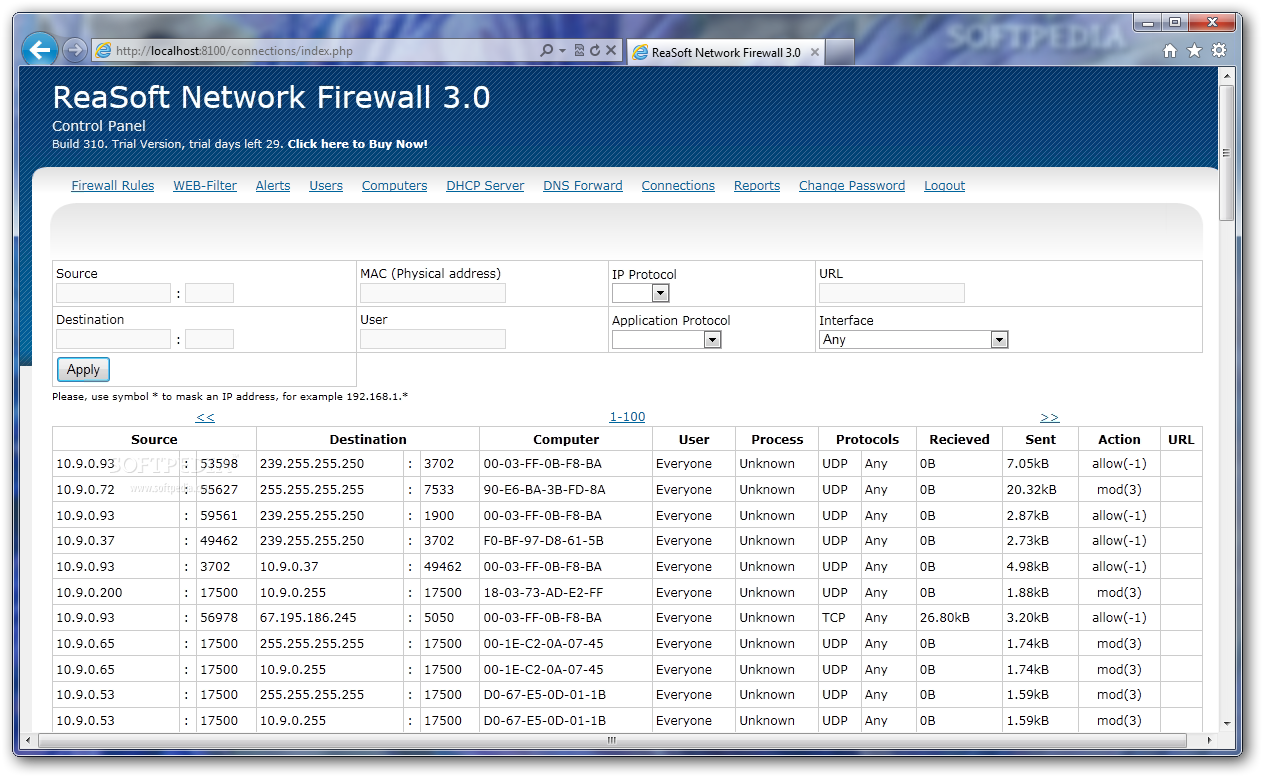Screen dimensions: 1263x777
Task: Click the MAC (Physical address) field
Action: tap(433, 293)
